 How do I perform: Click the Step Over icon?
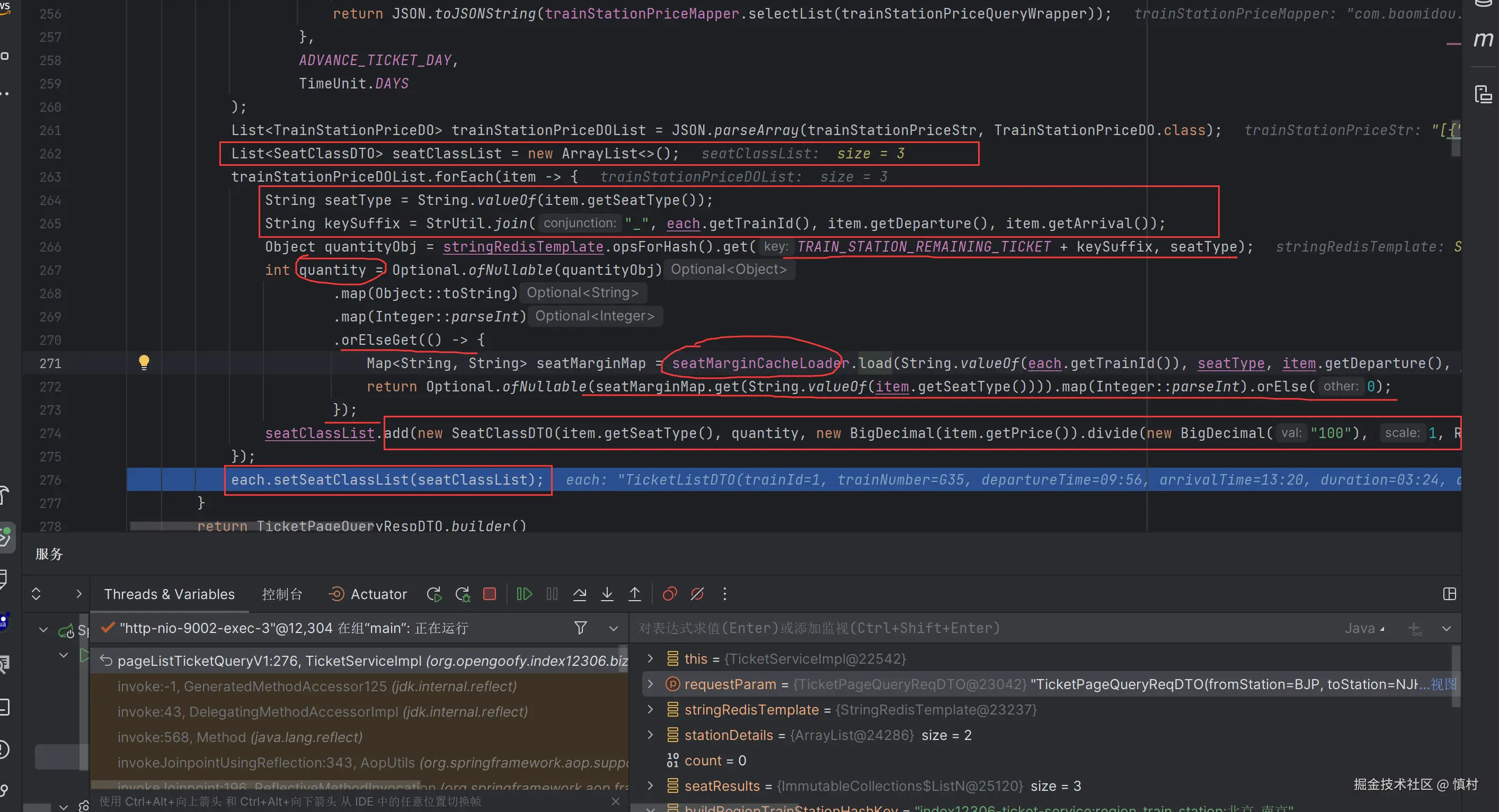tap(580, 594)
